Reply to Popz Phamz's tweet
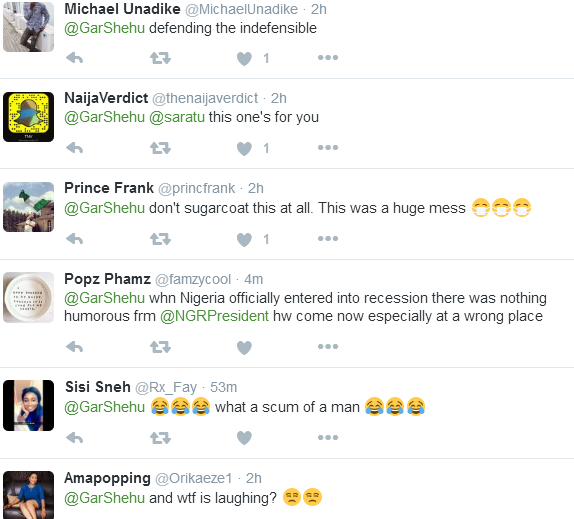 pos(75,347)
